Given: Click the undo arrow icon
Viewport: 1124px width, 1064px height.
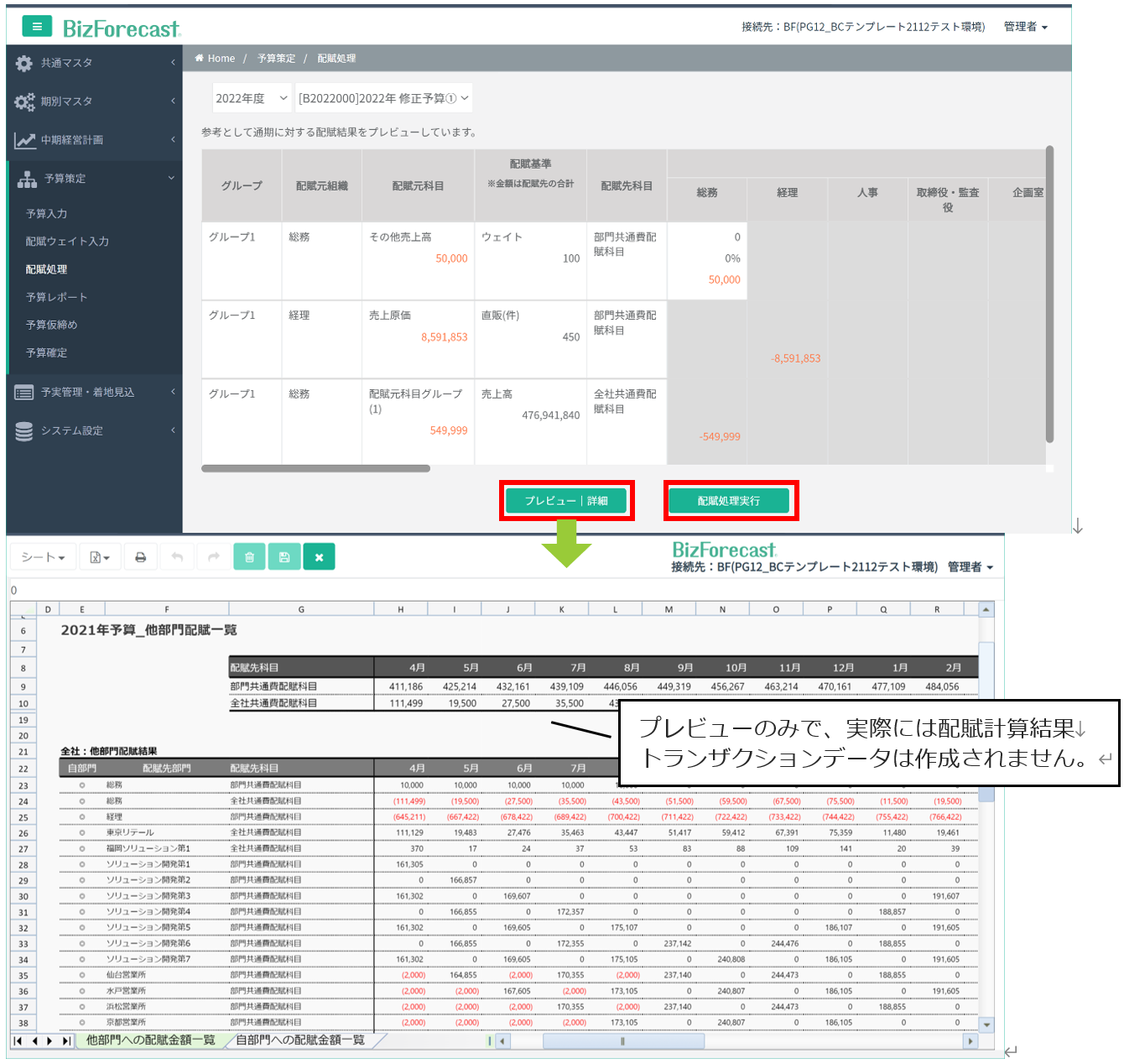Looking at the screenshot, I should (x=177, y=557).
